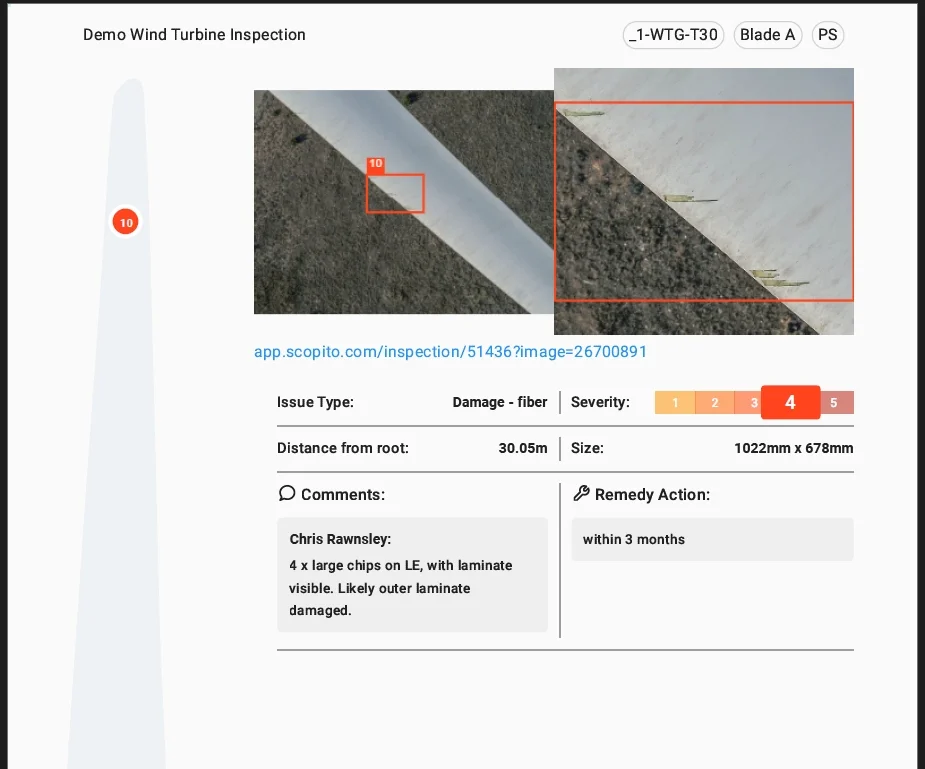Select severity level 3
The height and width of the screenshot is (769, 925).
748,403
